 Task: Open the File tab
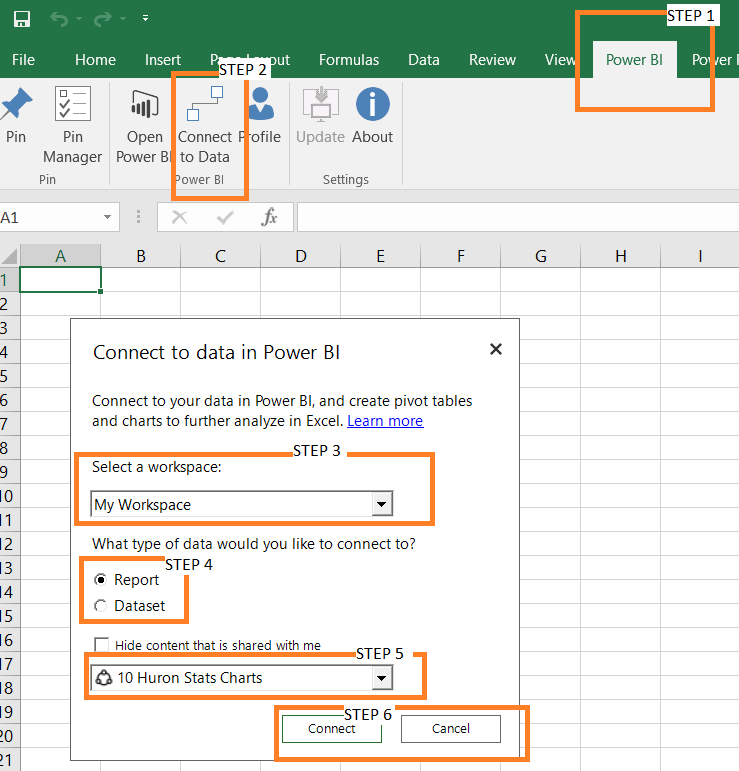tap(23, 60)
